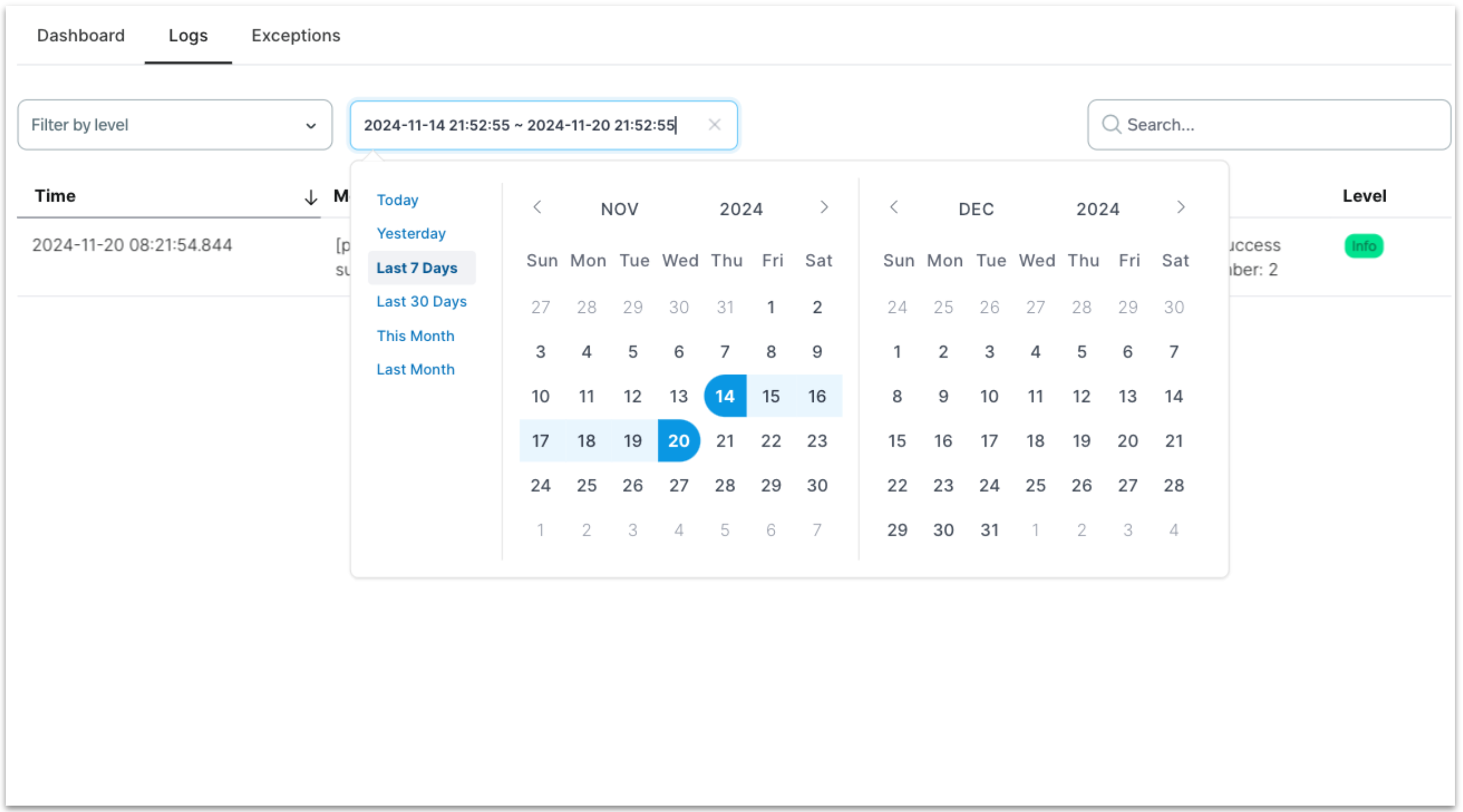The image size is (1463, 812).
Task: Clear the selected date range
Action: point(714,125)
